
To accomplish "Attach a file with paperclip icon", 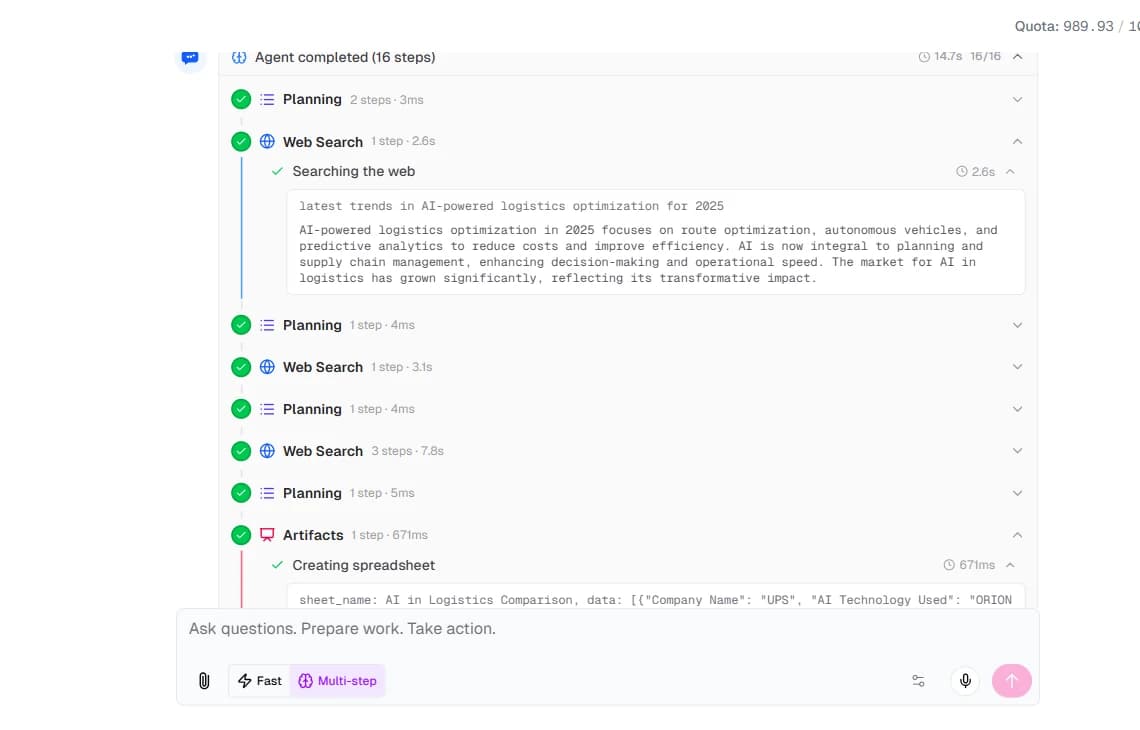I will (204, 681).
